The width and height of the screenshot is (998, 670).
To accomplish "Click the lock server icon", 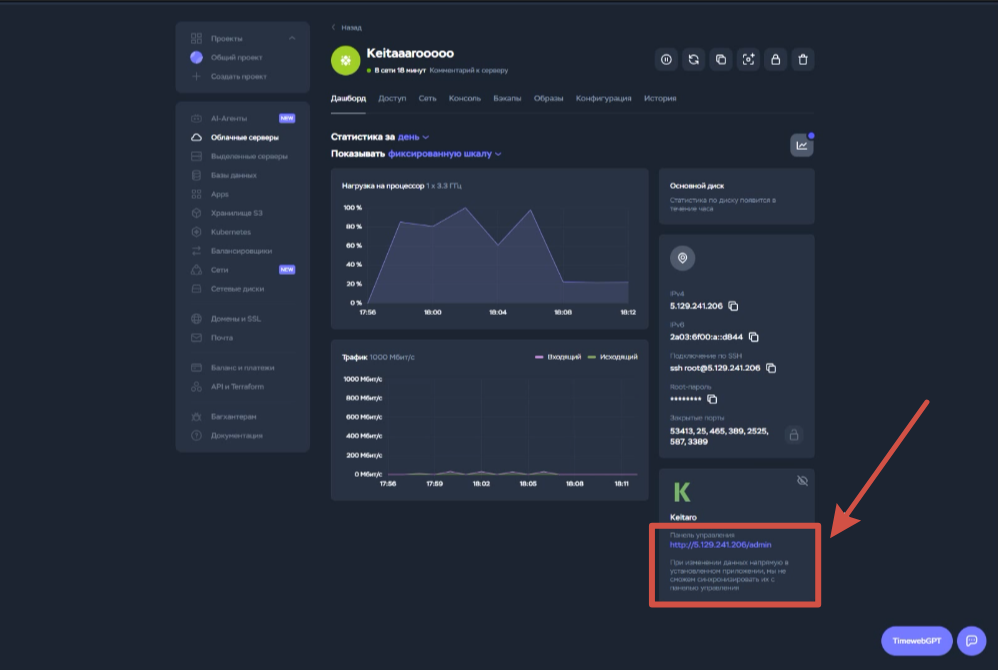I will pyautogui.click(x=774, y=60).
